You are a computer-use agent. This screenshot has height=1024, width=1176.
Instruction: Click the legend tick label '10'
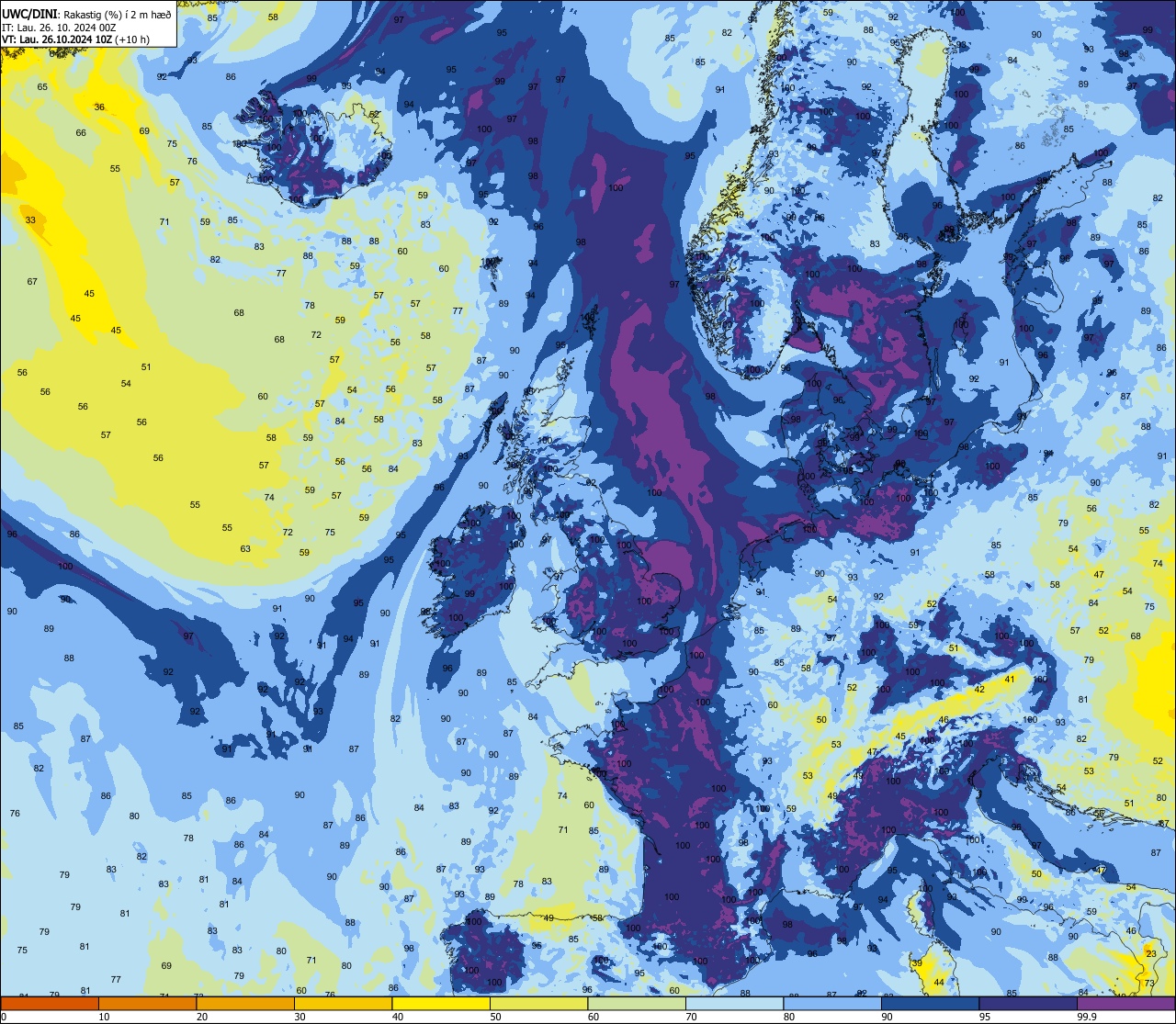(x=104, y=1017)
